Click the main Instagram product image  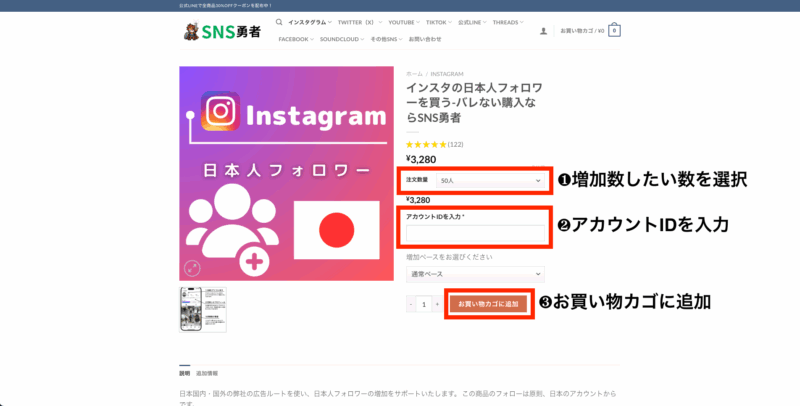pyautogui.click(x=286, y=173)
